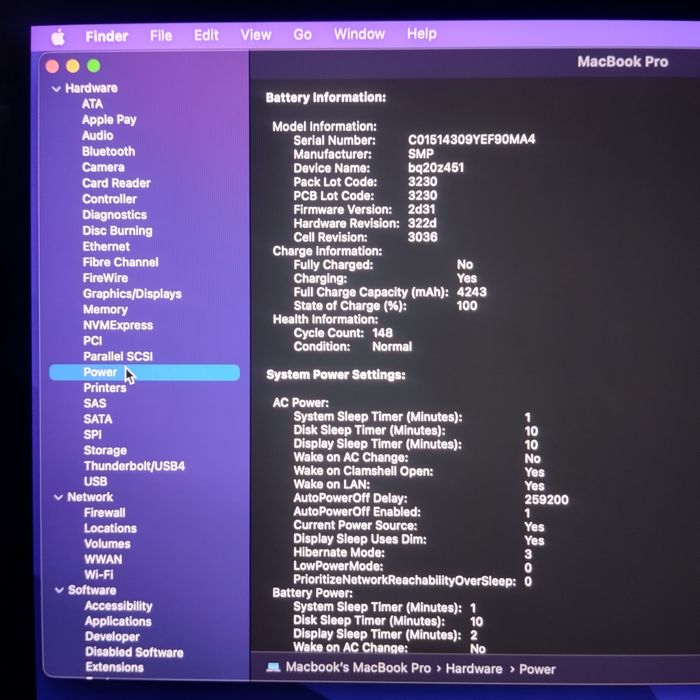Viewport: 700px width, 700px height.
Task: Select the highlighted Power row
Action: click(x=144, y=372)
